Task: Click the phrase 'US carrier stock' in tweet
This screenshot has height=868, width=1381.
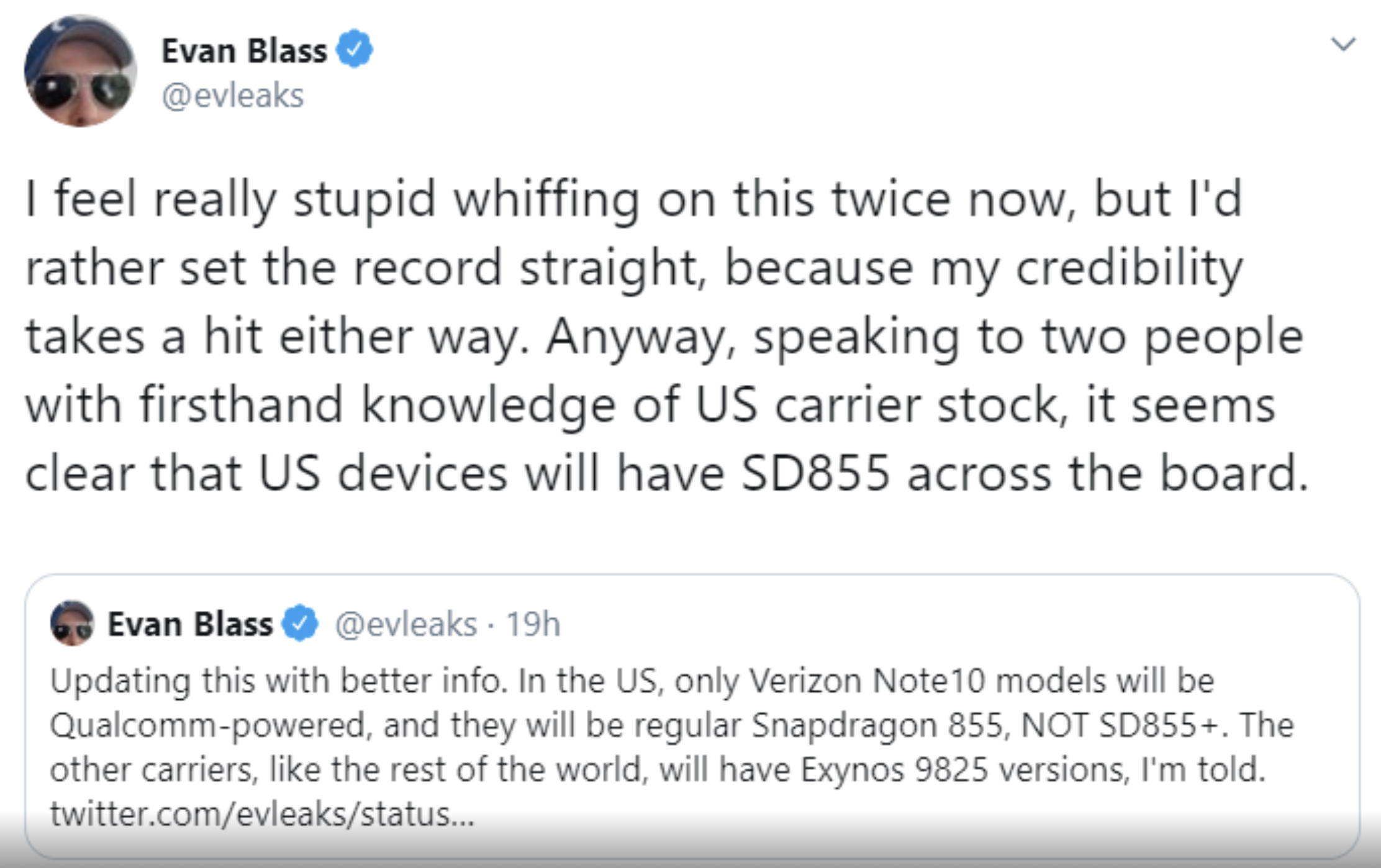Action: pyautogui.click(x=876, y=405)
